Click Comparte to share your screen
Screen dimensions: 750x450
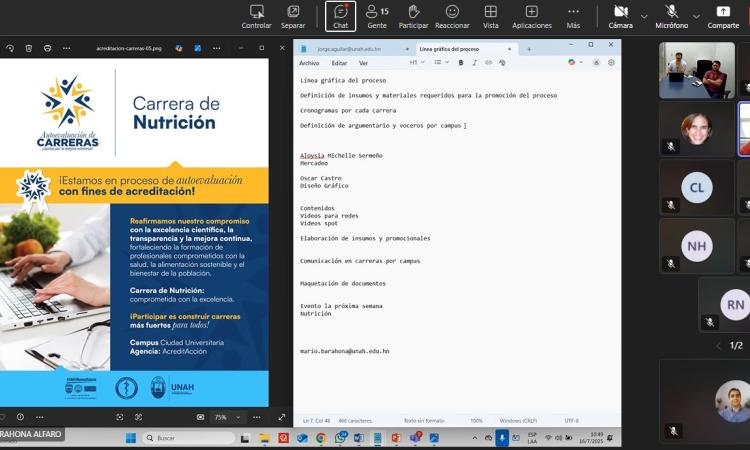(x=723, y=17)
